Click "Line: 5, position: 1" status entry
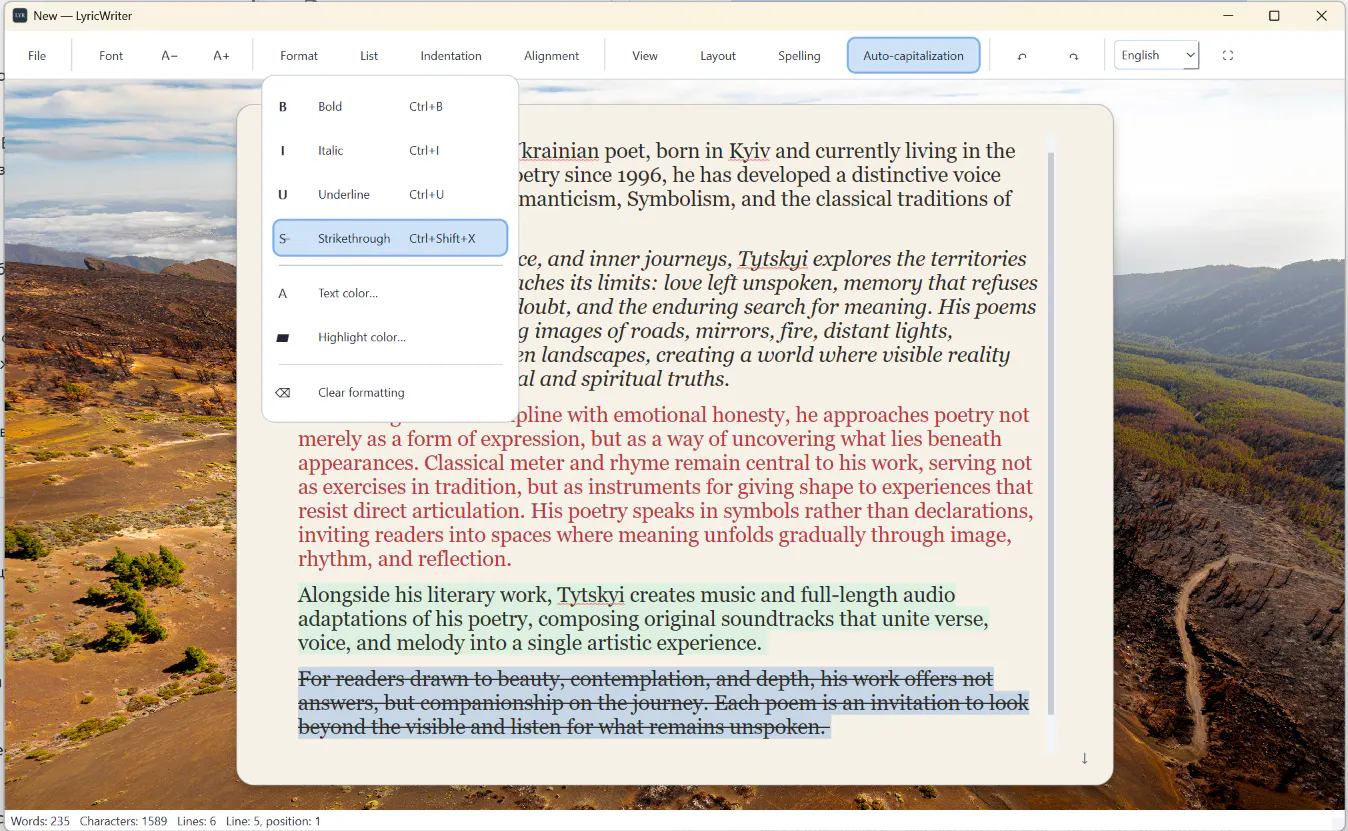 coord(273,821)
